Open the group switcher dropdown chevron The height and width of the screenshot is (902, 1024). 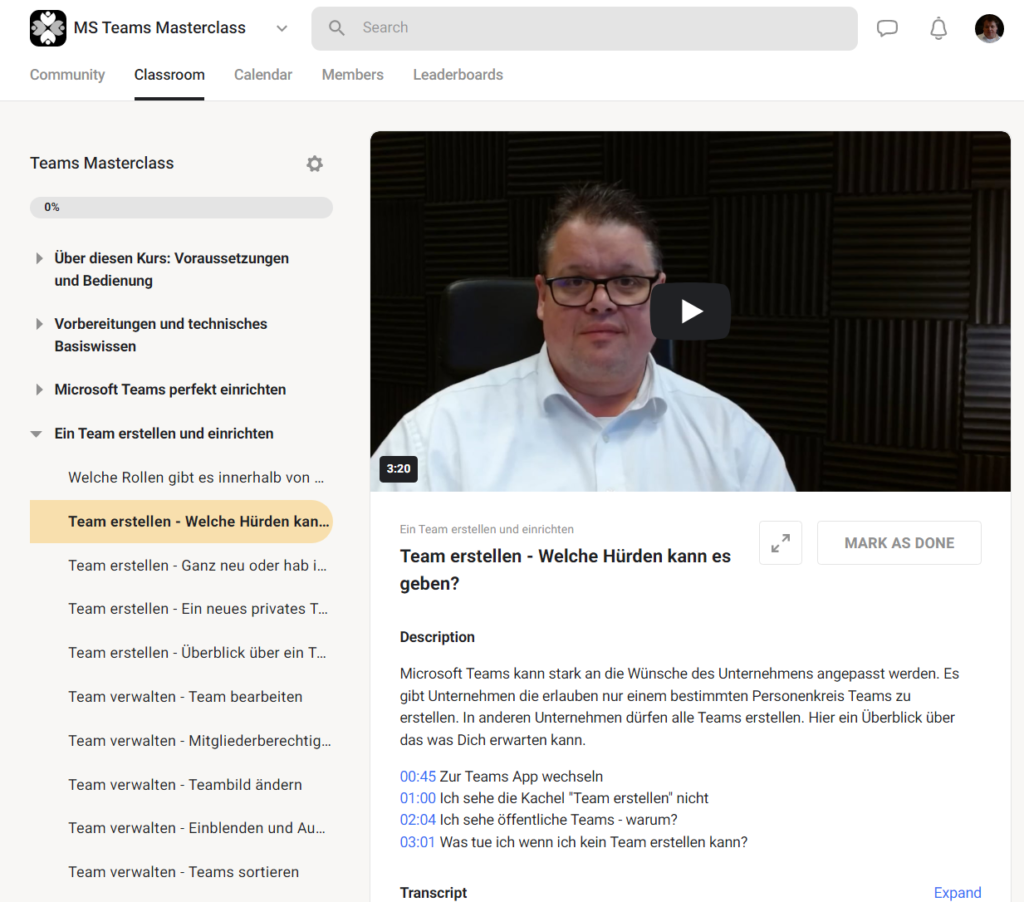281,28
